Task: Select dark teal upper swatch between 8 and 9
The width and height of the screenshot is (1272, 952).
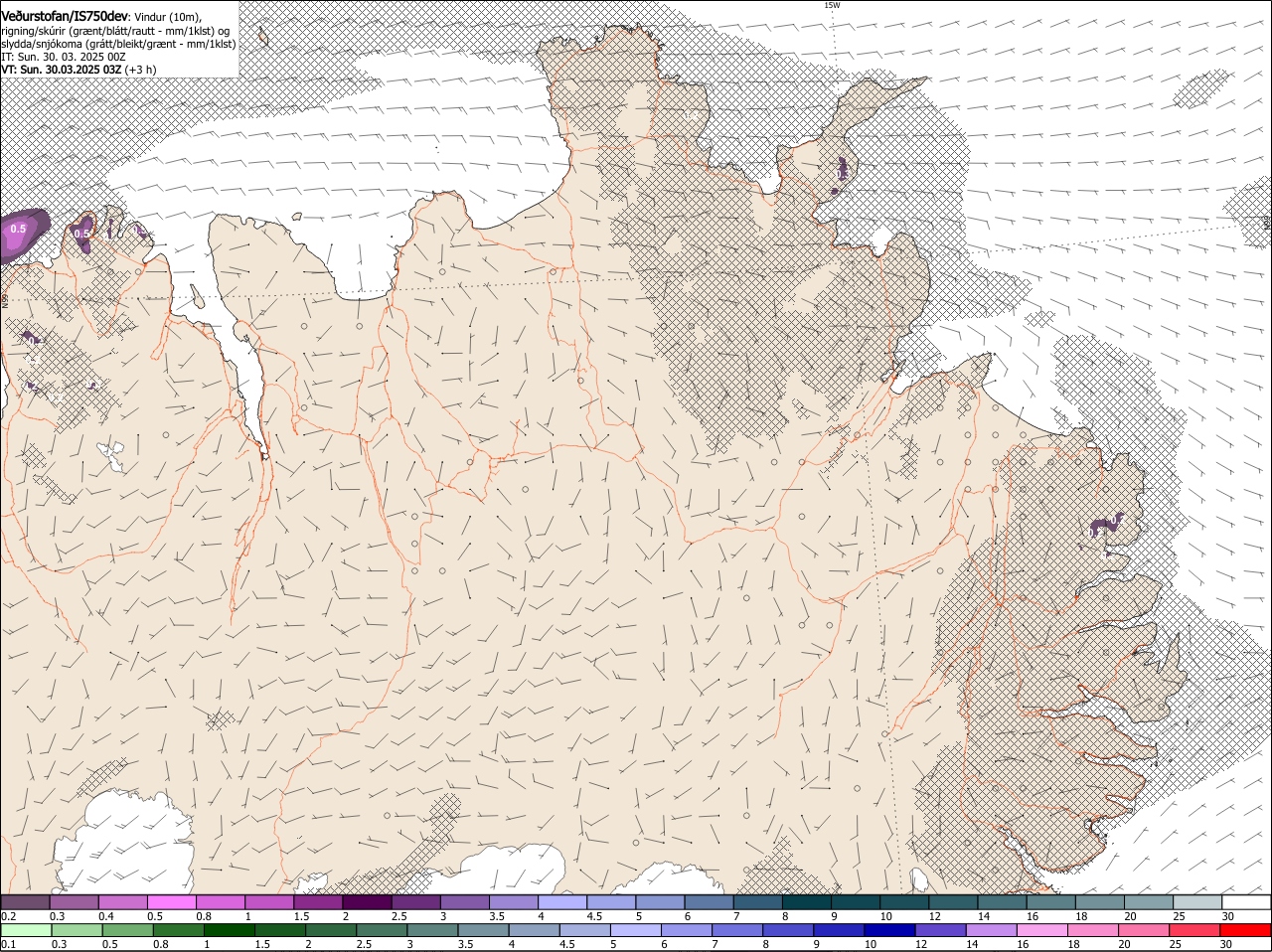Action: (x=807, y=902)
